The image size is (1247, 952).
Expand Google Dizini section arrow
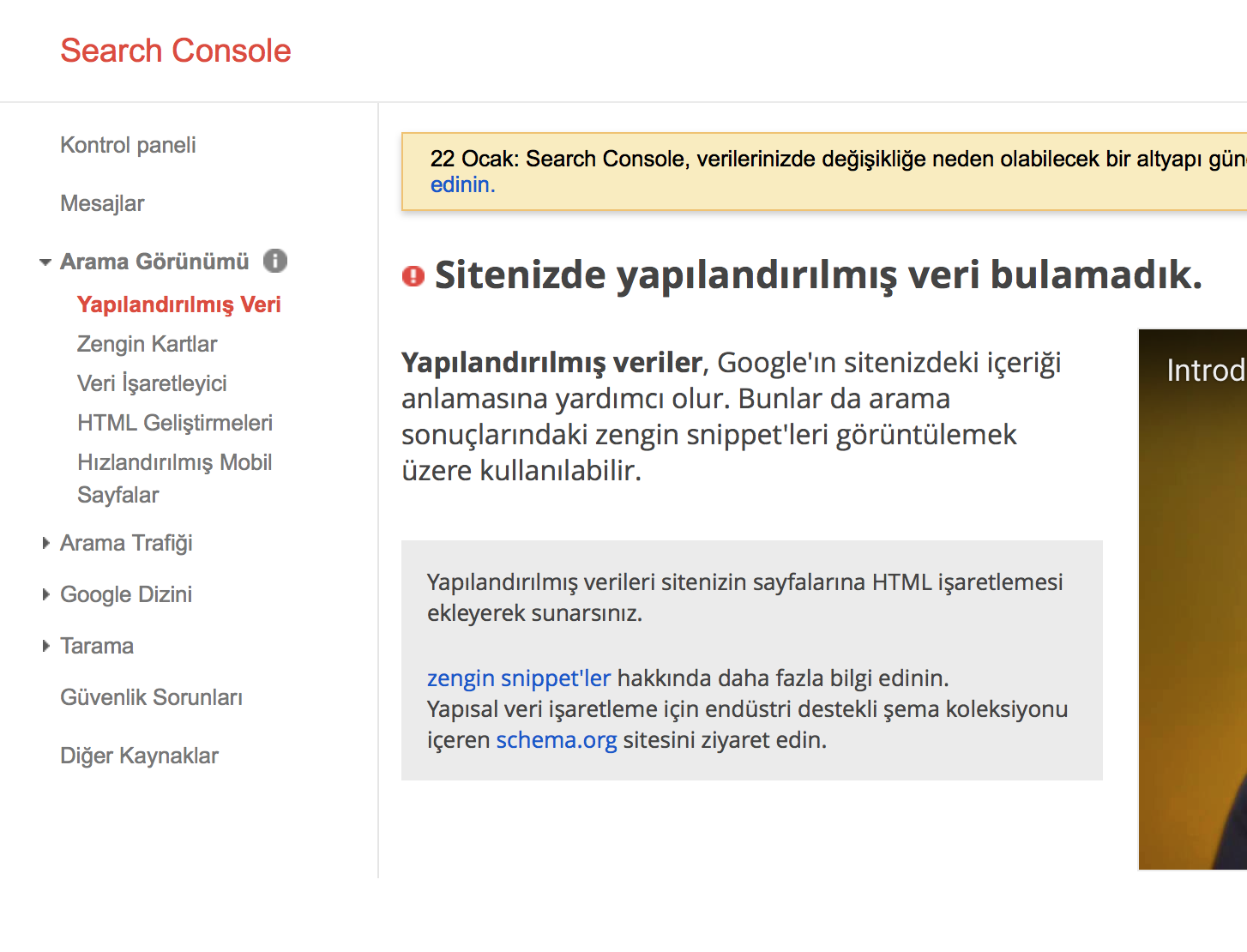point(45,594)
